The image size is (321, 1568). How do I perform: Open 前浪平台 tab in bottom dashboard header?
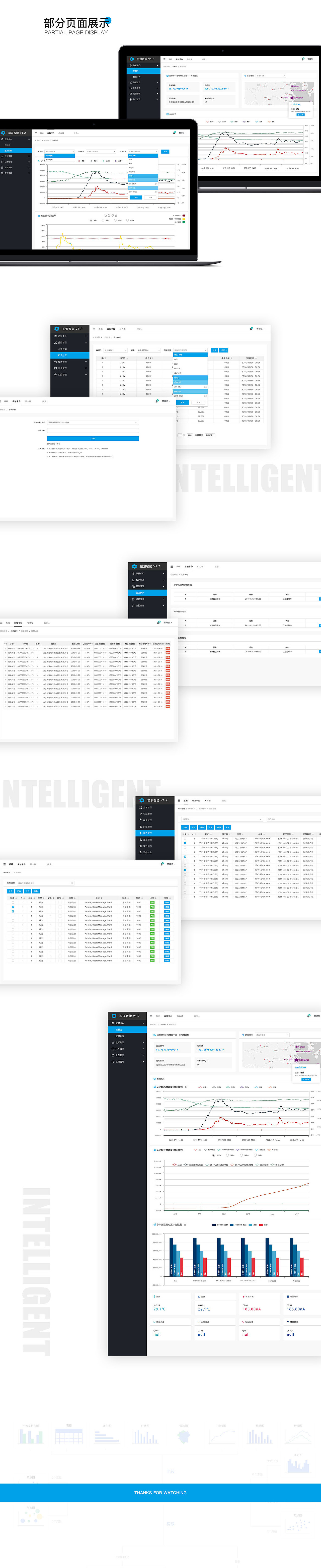pos(169,1016)
